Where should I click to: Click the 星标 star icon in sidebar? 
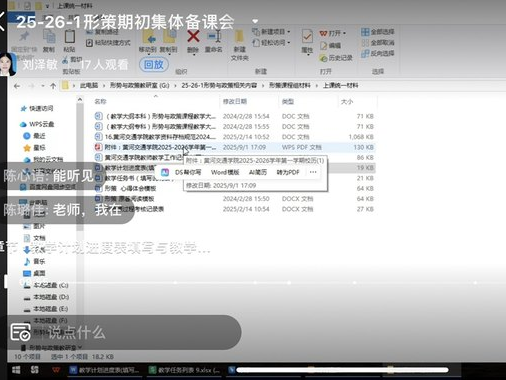[x=27, y=148]
